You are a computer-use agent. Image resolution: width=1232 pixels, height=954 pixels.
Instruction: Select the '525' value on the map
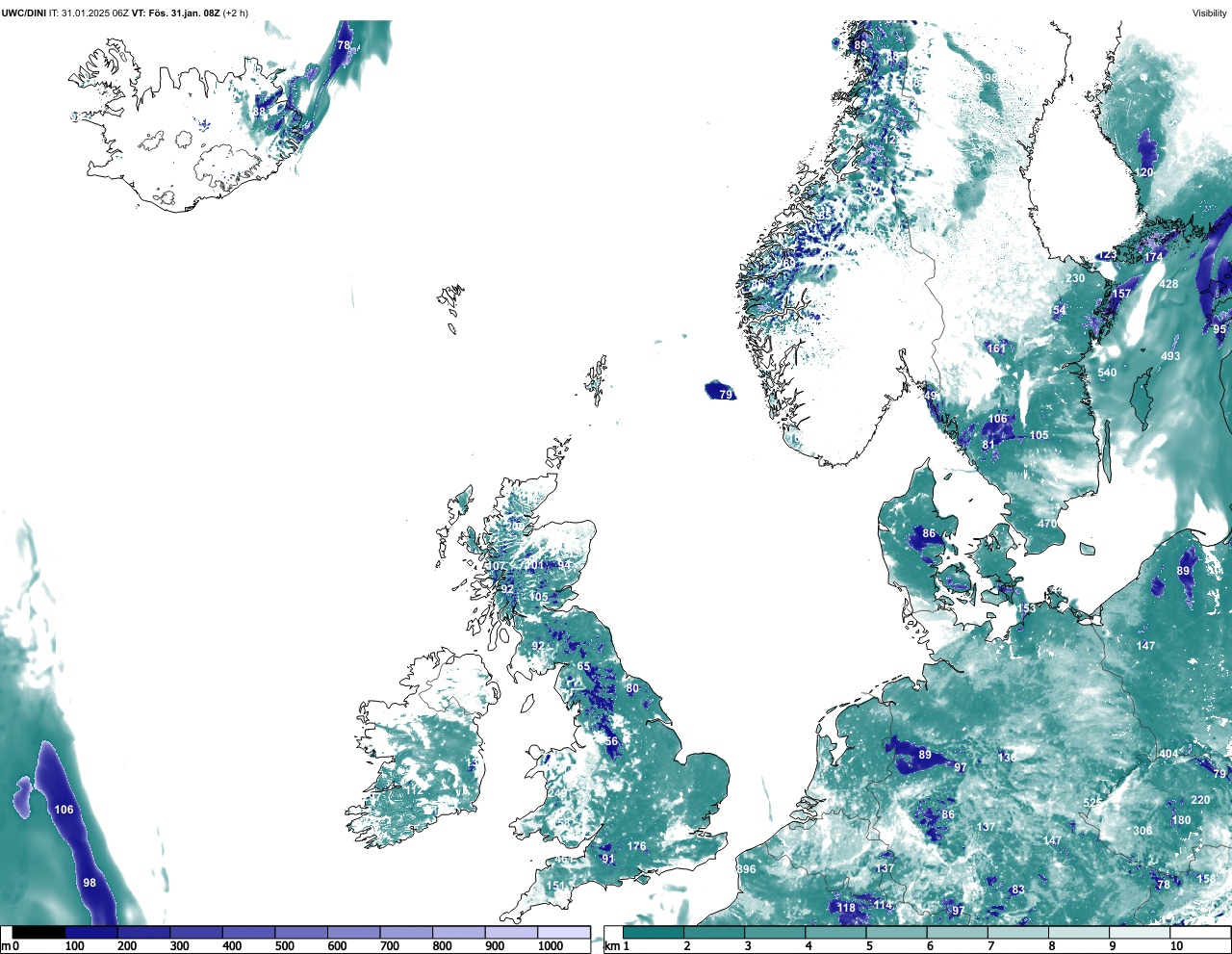(x=1092, y=803)
